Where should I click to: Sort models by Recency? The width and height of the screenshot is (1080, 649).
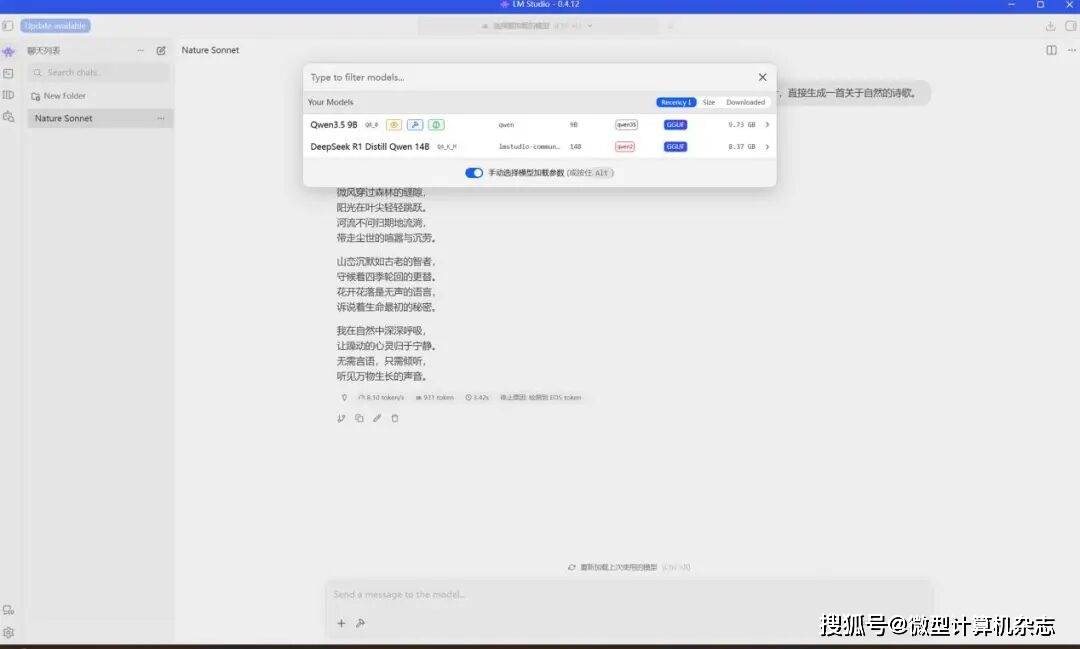pyautogui.click(x=676, y=102)
